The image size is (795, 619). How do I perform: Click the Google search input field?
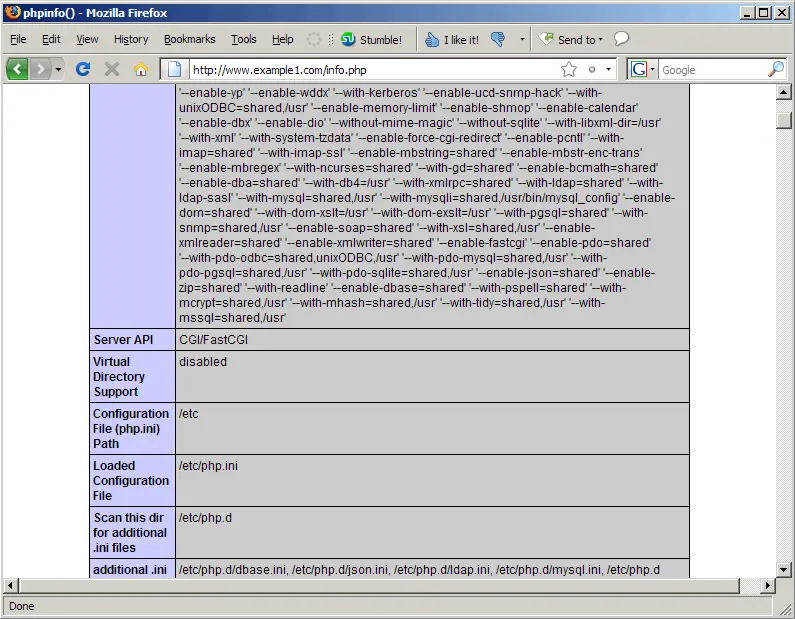click(x=712, y=70)
